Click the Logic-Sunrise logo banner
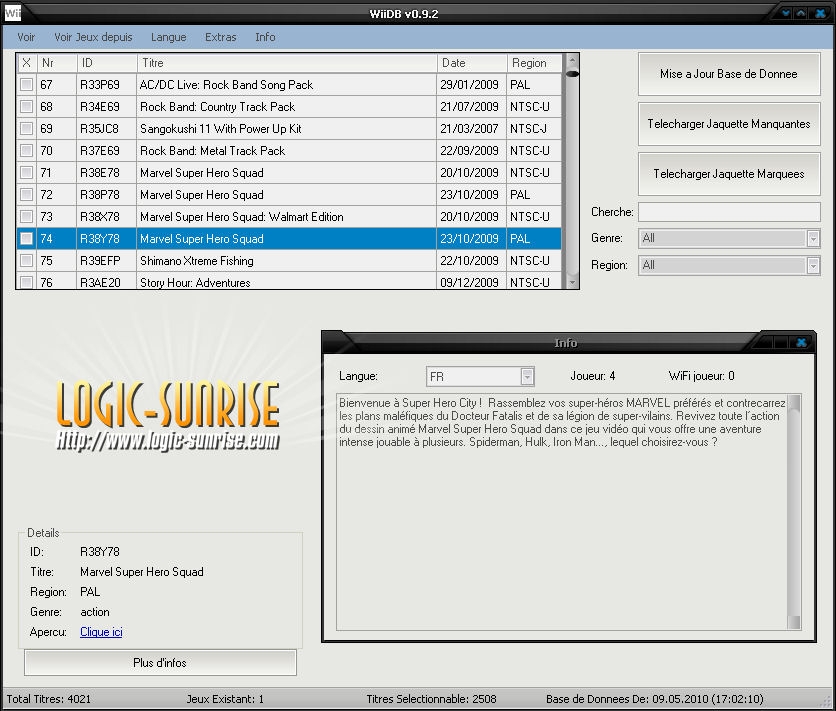836x711 pixels. click(167, 416)
